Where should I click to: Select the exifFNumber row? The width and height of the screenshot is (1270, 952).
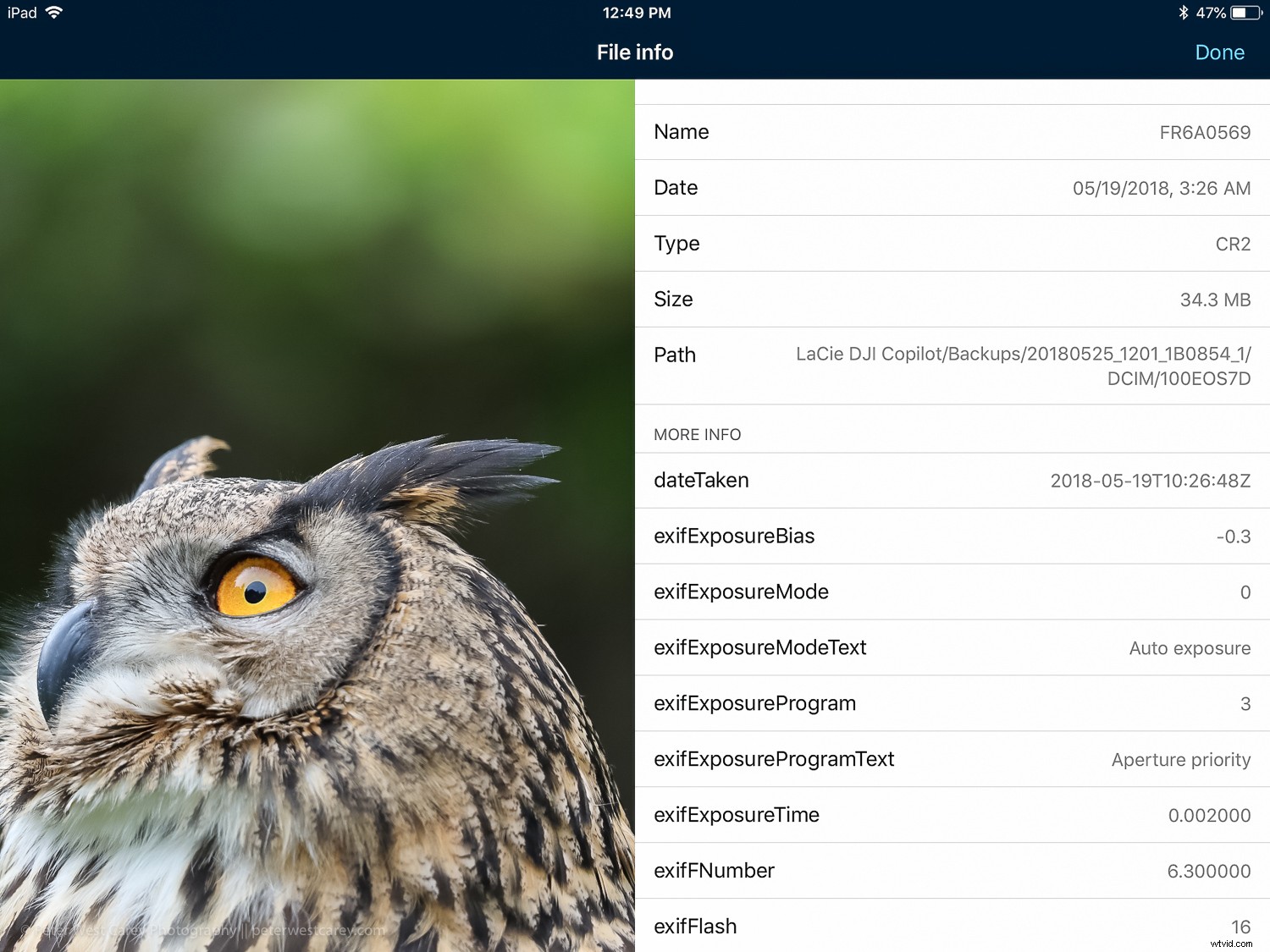tap(952, 872)
